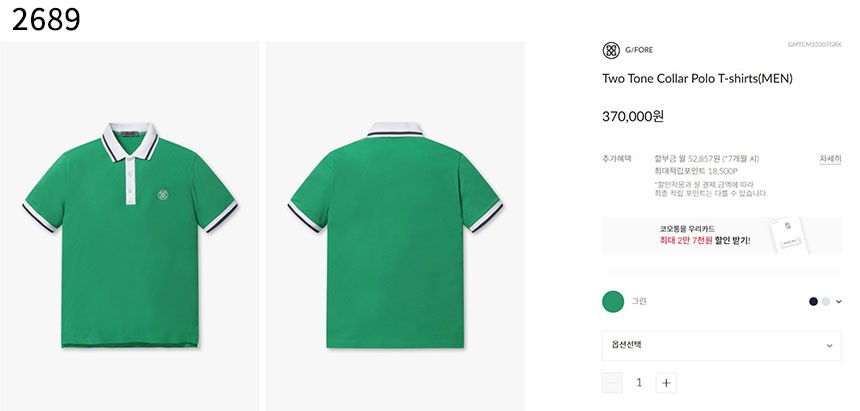Click the Two Tone Collar Polo product title

coord(697,78)
